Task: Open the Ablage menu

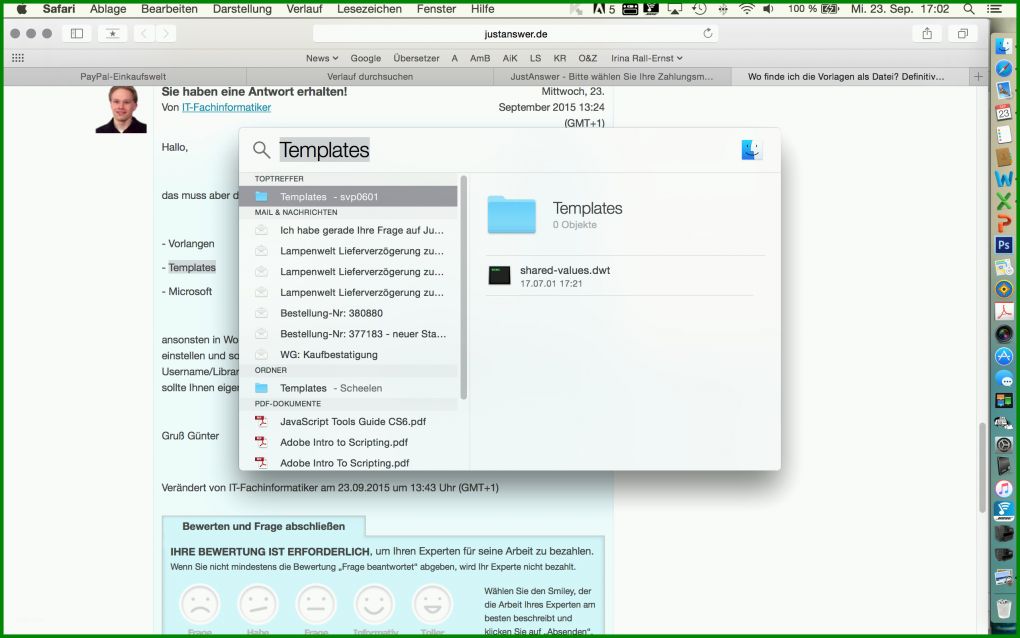Action: pos(108,9)
